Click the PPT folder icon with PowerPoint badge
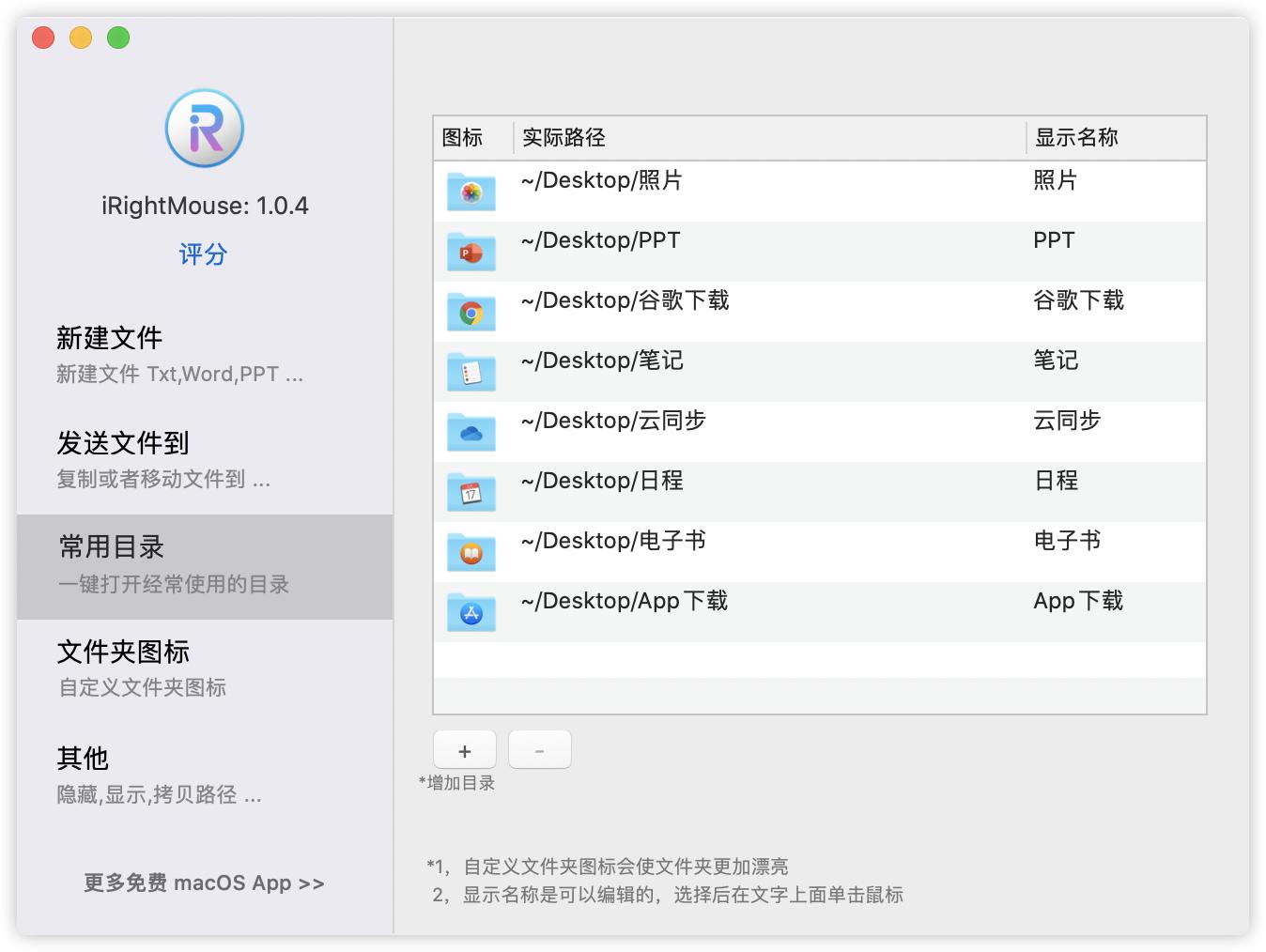This screenshot has width=1266, height=952. (471, 252)
